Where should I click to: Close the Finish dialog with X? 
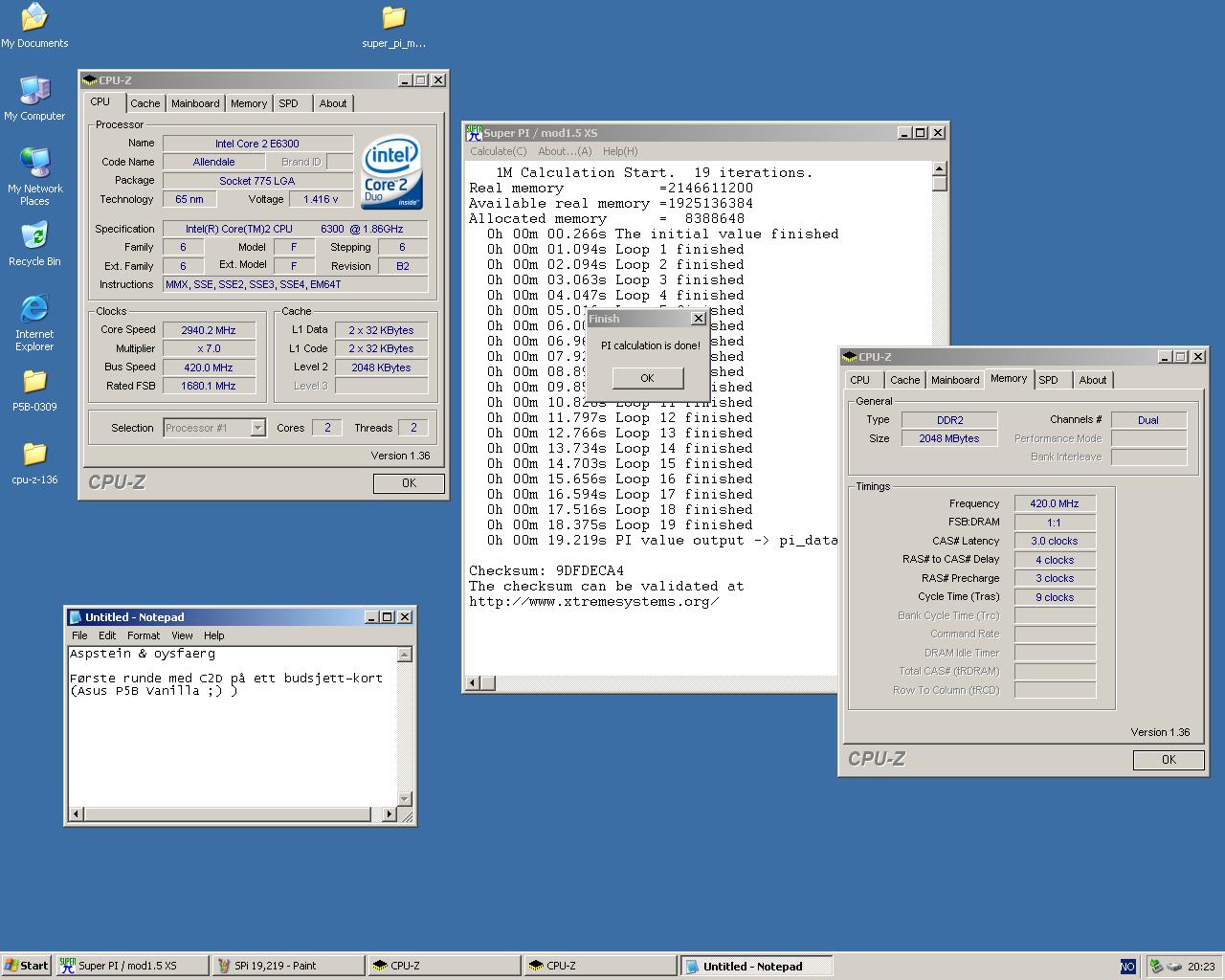pos(698,319)
